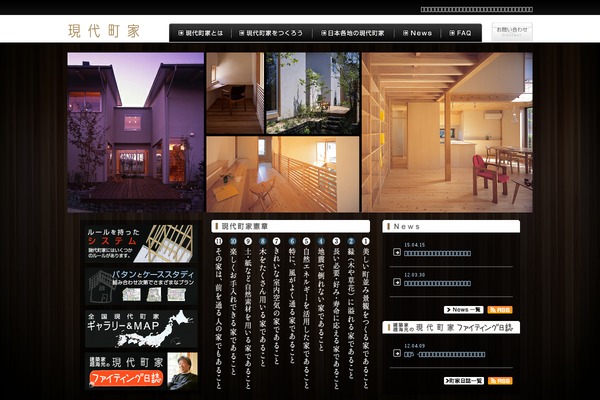Click the arrow icon beside the 15.04.15 news item

pos(397,252)
